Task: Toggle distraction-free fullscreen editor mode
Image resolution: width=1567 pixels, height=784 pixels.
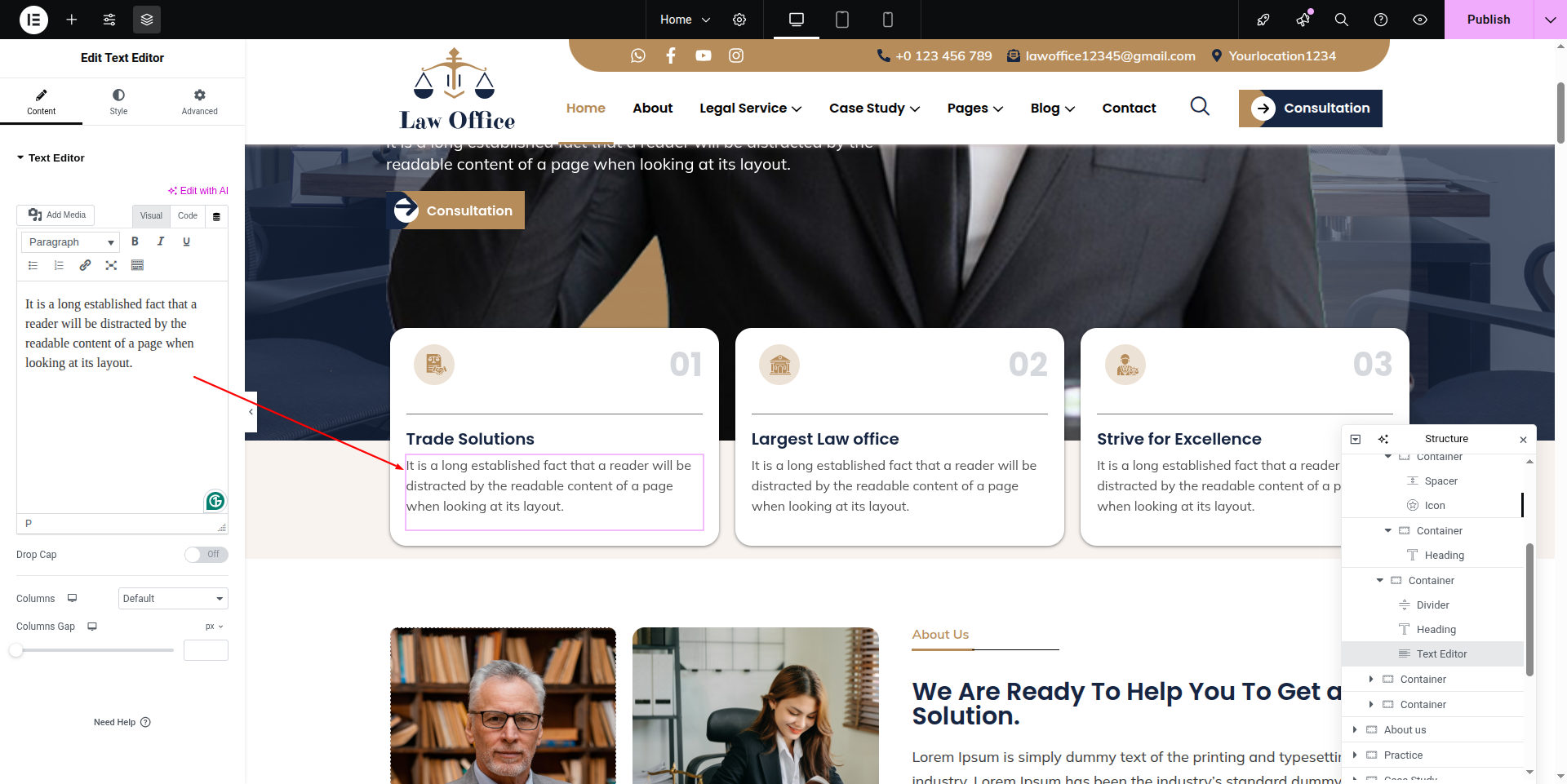Action: [x=111, y=265]
